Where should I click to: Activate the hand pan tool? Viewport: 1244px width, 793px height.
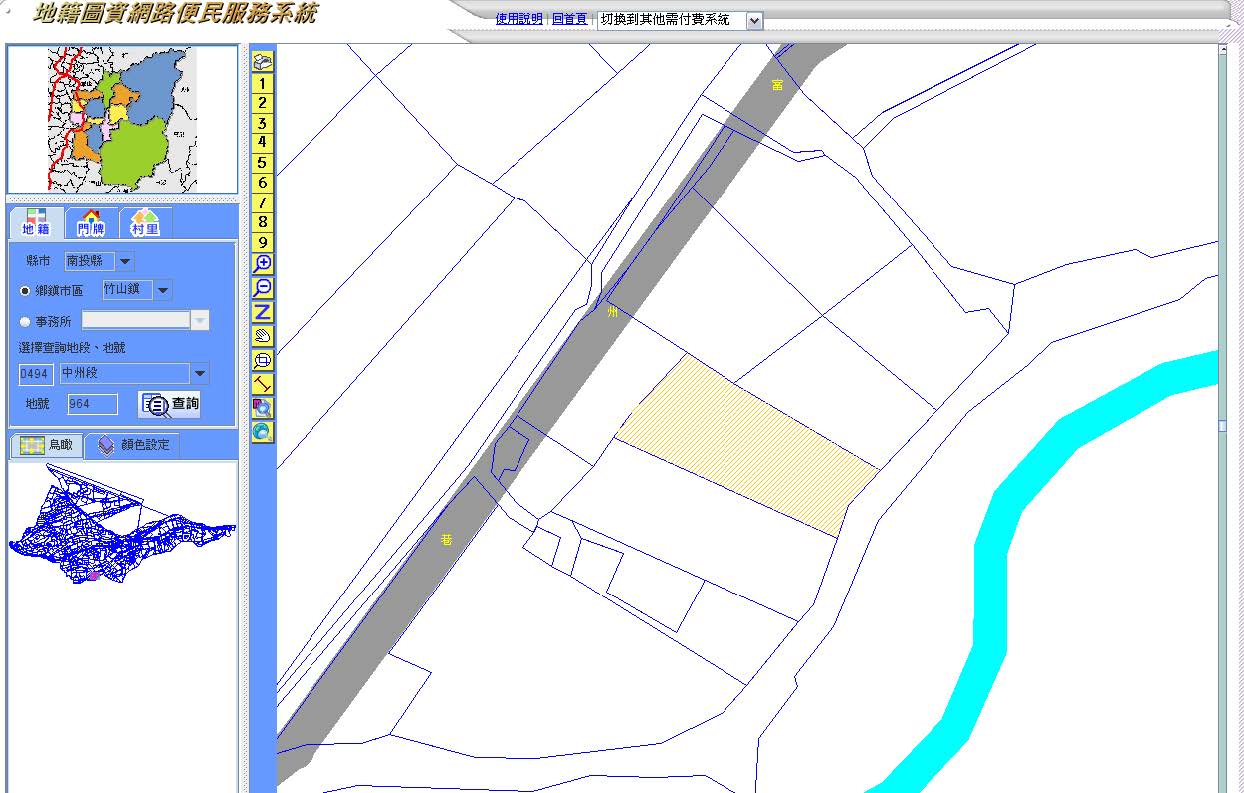pos(262,336)
